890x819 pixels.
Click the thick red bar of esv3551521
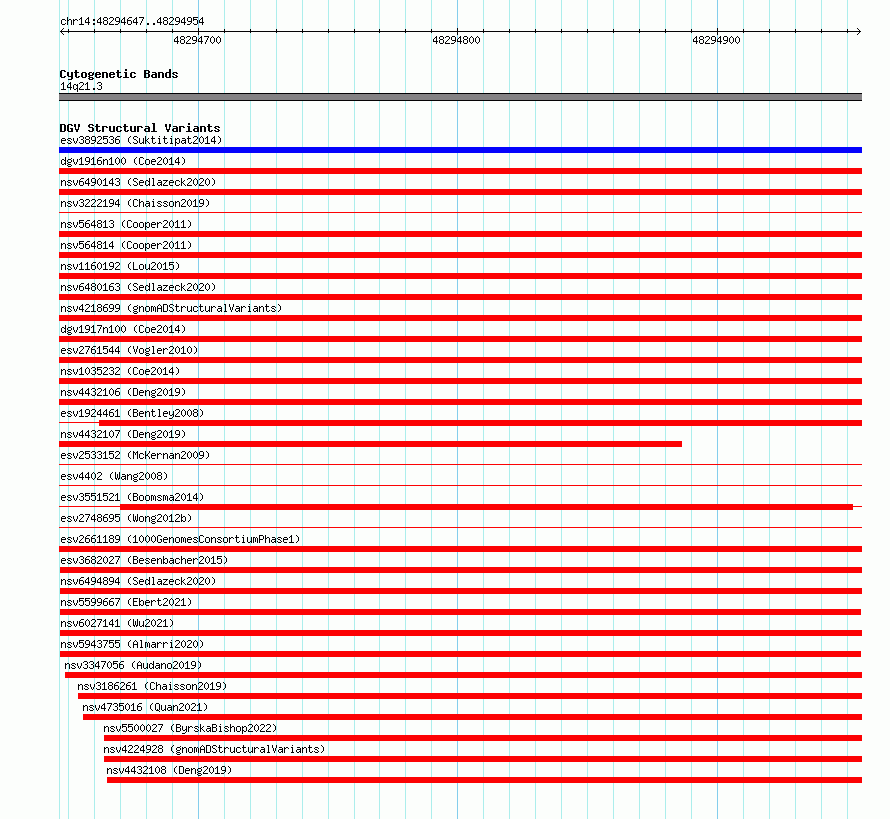pos(486,507)
